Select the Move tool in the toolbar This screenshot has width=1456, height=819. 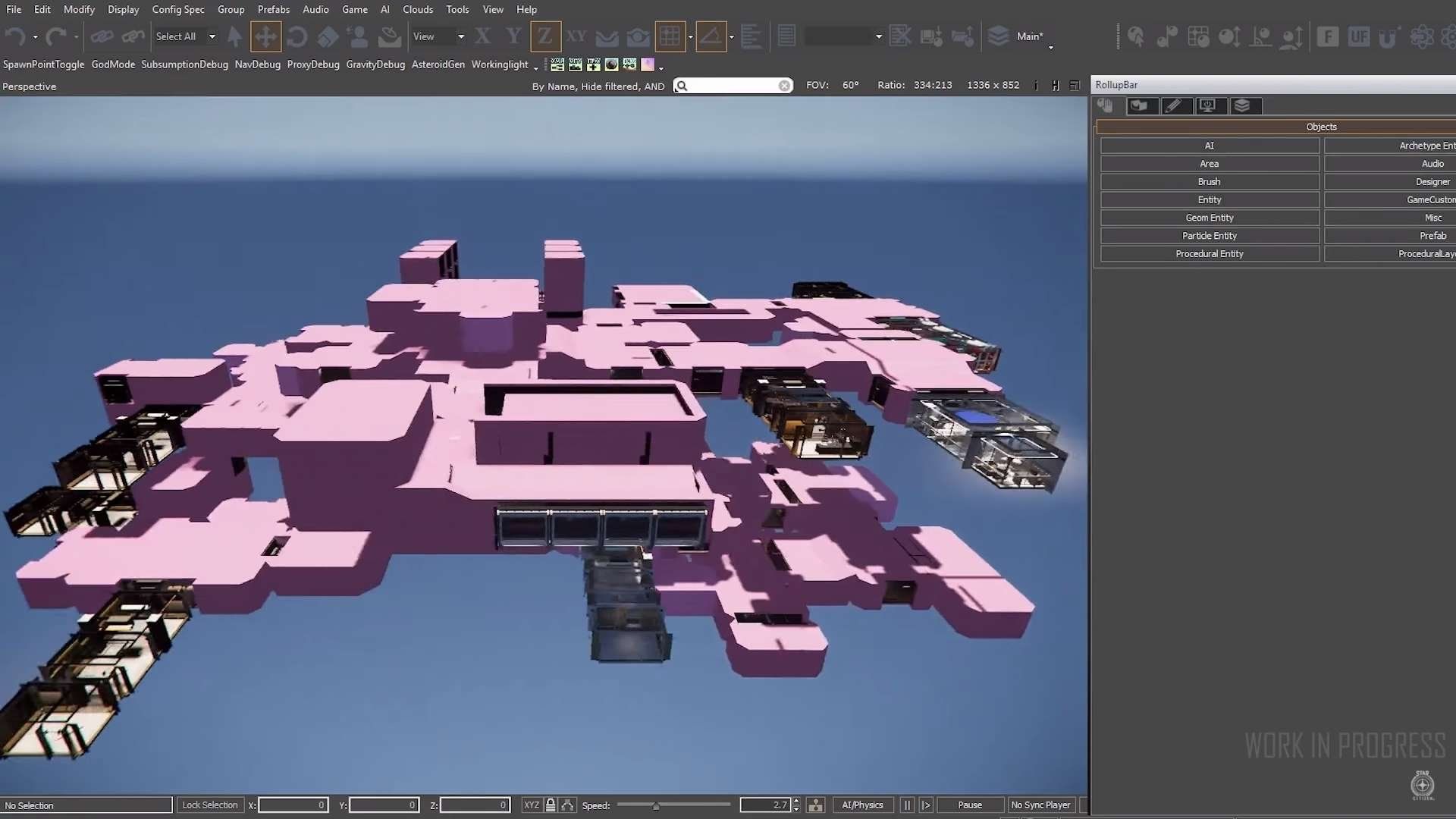(x=265, y=36)
